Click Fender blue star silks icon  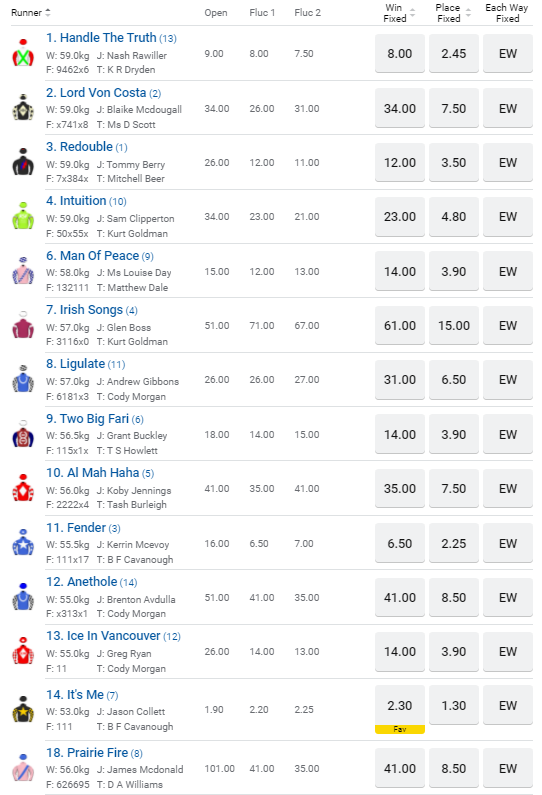[x=23, y=543]
